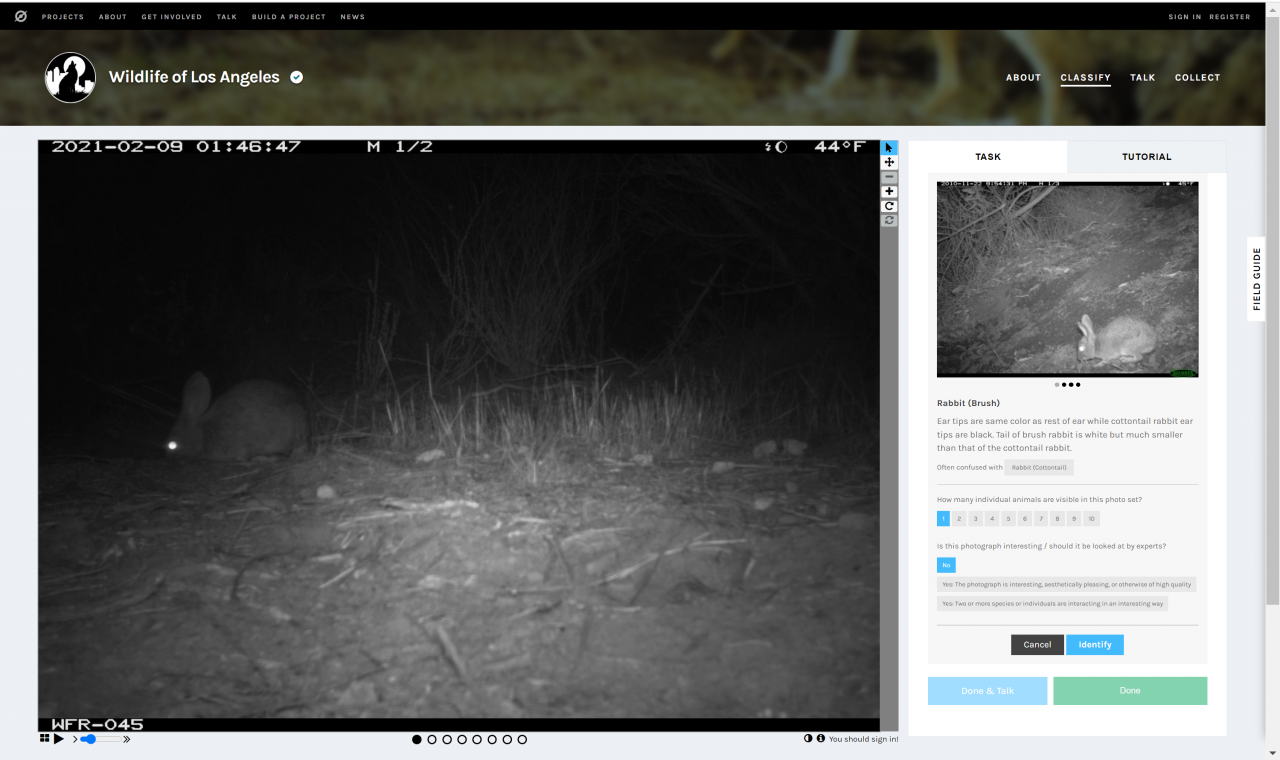Show the seventh frame dot

coord(507,740)
